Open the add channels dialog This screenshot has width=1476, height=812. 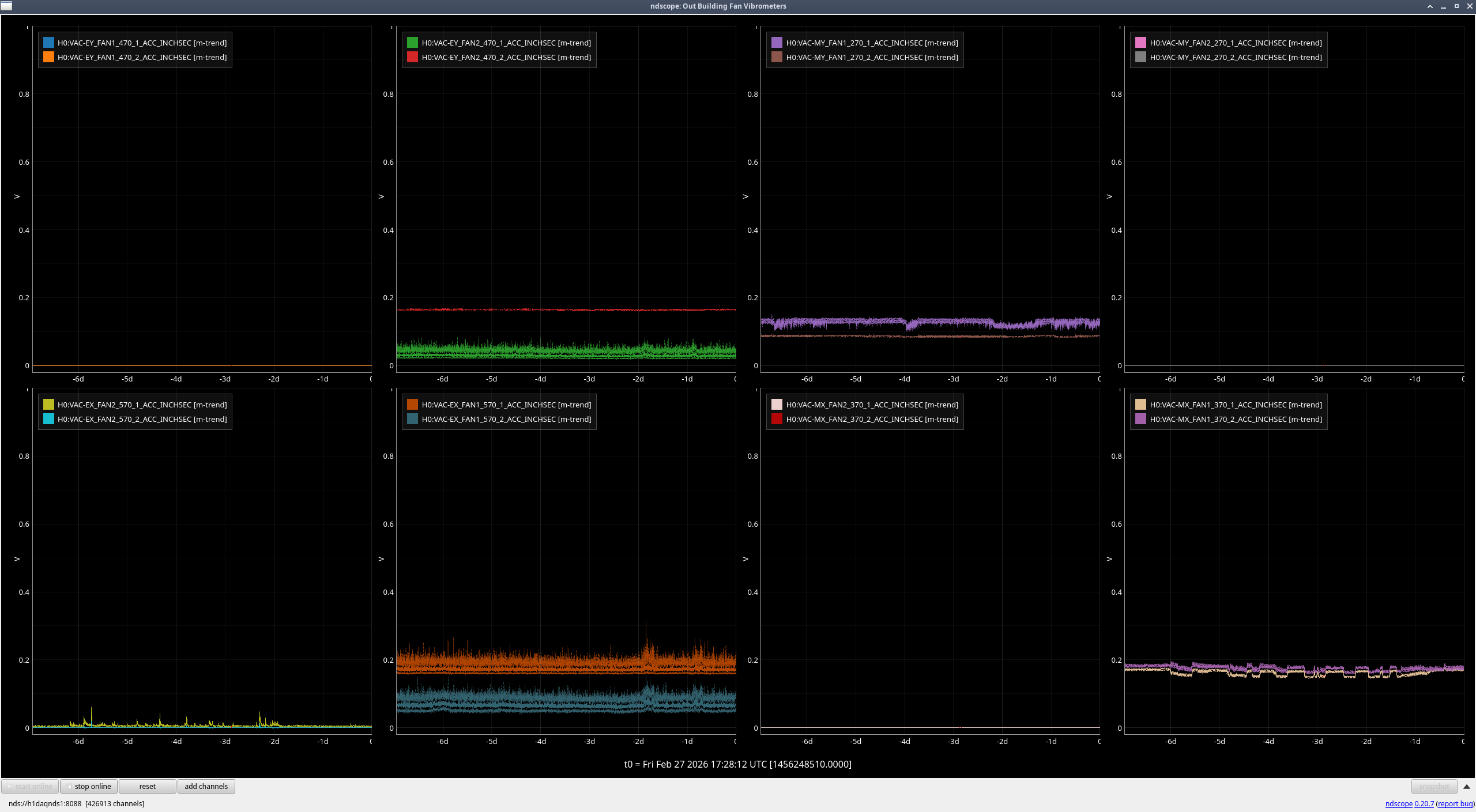pyautogui.click(x=206, y=786)
